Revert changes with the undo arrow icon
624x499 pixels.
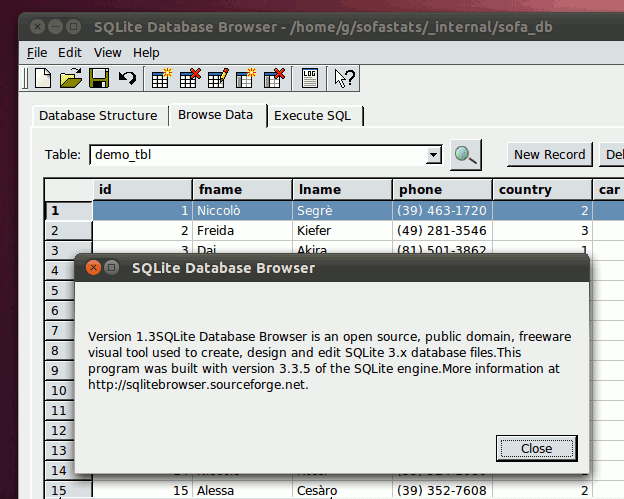[x=127, y=78]
